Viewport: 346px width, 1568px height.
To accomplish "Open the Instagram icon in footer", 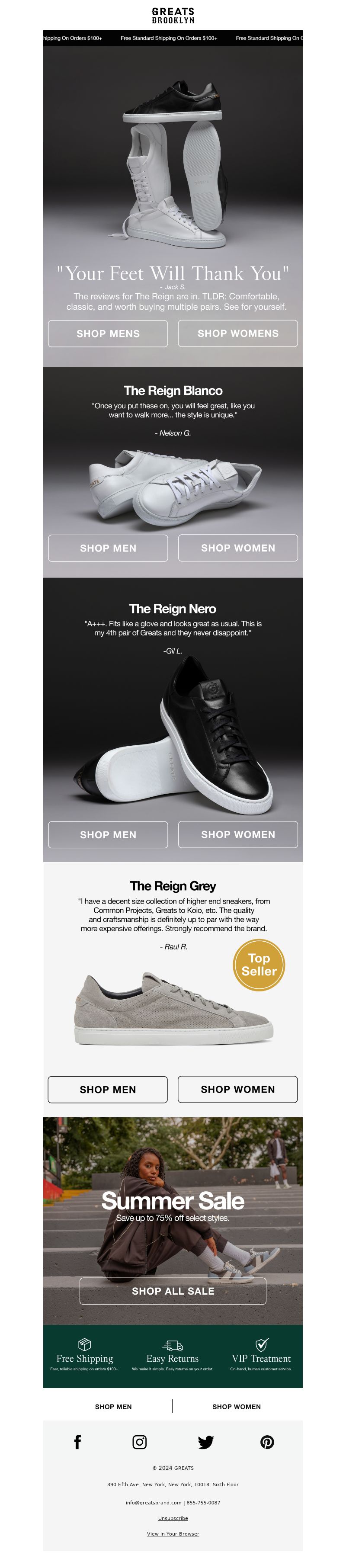I will pos(140,1442).
